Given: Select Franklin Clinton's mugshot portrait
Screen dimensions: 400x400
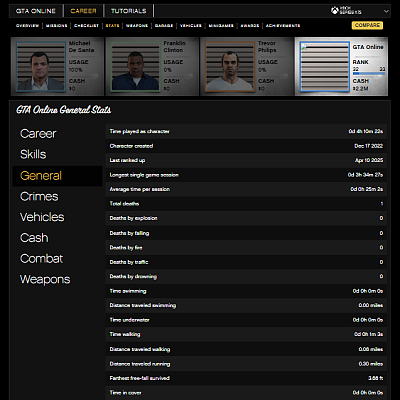Looking at the screenshot, I should [135, 66].
